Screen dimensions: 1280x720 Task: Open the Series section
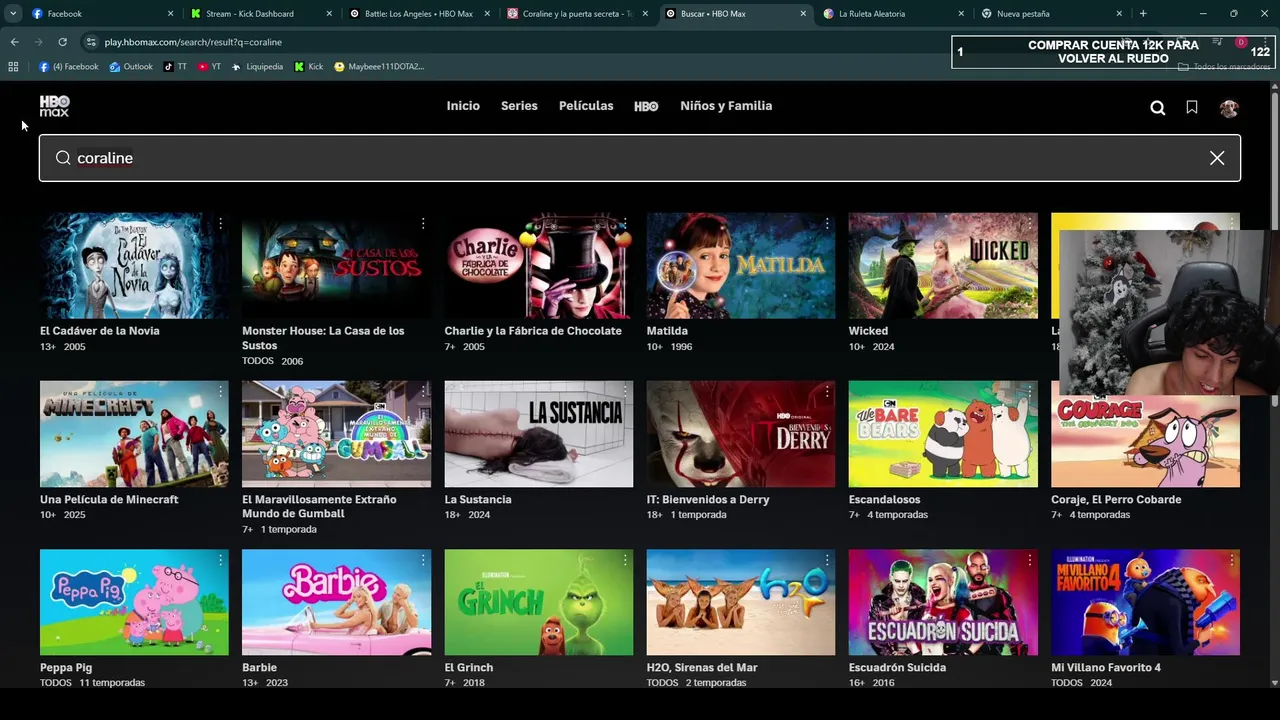coord(519,106)
